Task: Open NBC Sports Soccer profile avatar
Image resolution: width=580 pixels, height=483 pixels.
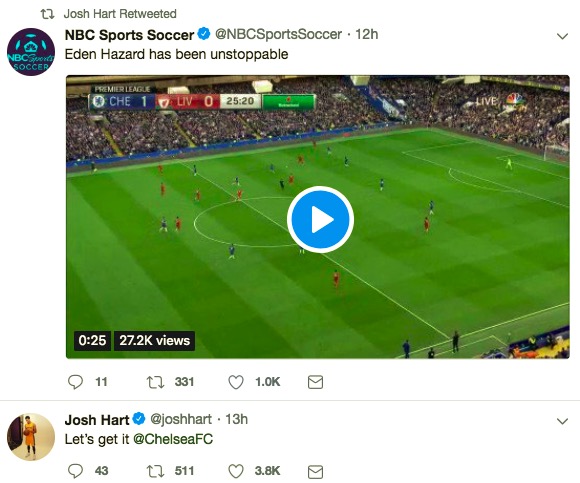Action: point(31,52)
